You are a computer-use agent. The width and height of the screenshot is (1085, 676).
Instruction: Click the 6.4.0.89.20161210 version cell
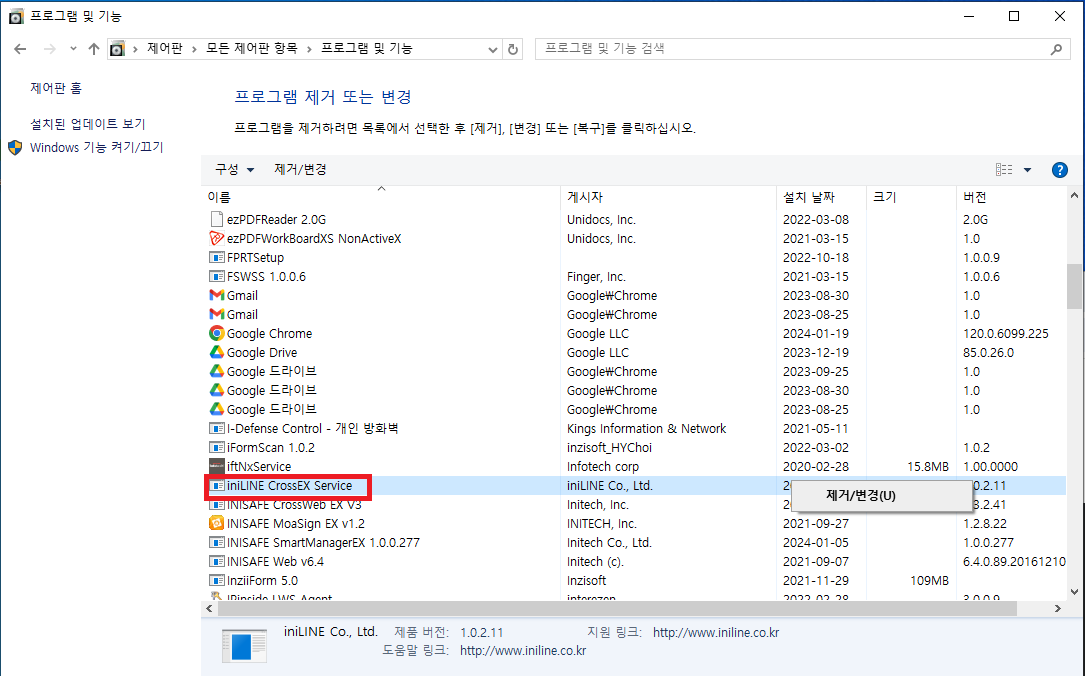(x=1014, y=561)
